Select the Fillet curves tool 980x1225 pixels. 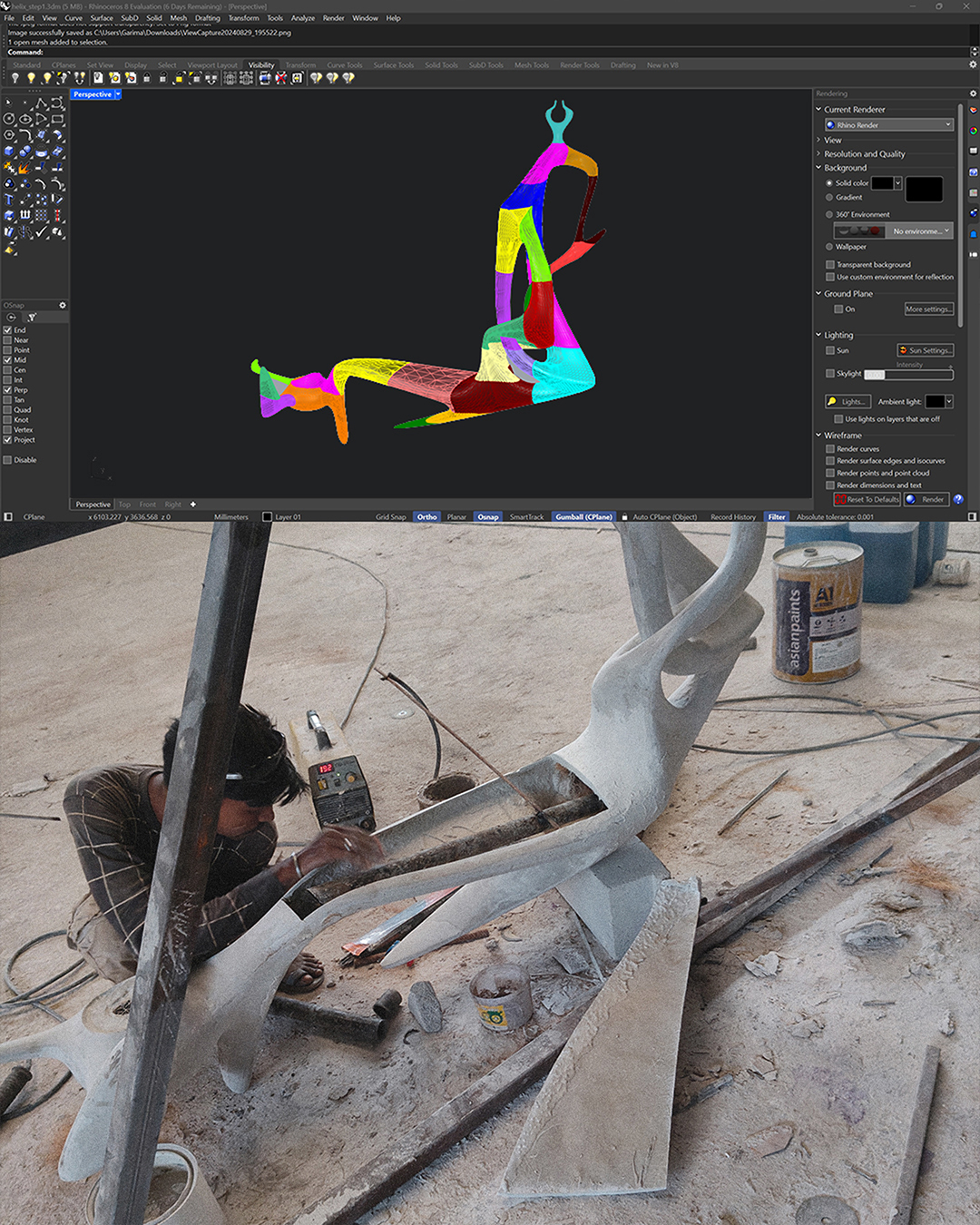click(25, 134)
